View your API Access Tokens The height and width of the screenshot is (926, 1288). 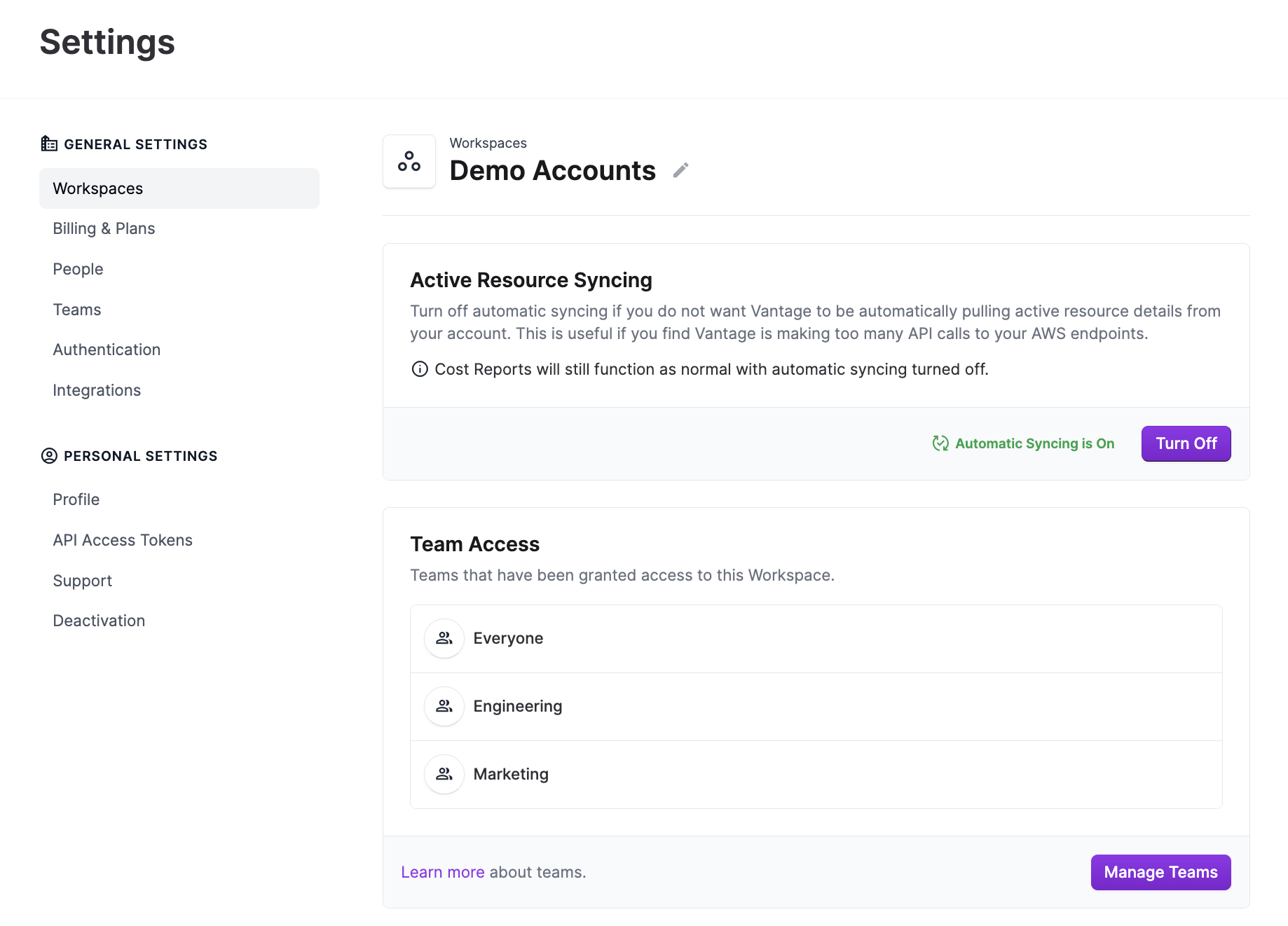click(123, 539)
